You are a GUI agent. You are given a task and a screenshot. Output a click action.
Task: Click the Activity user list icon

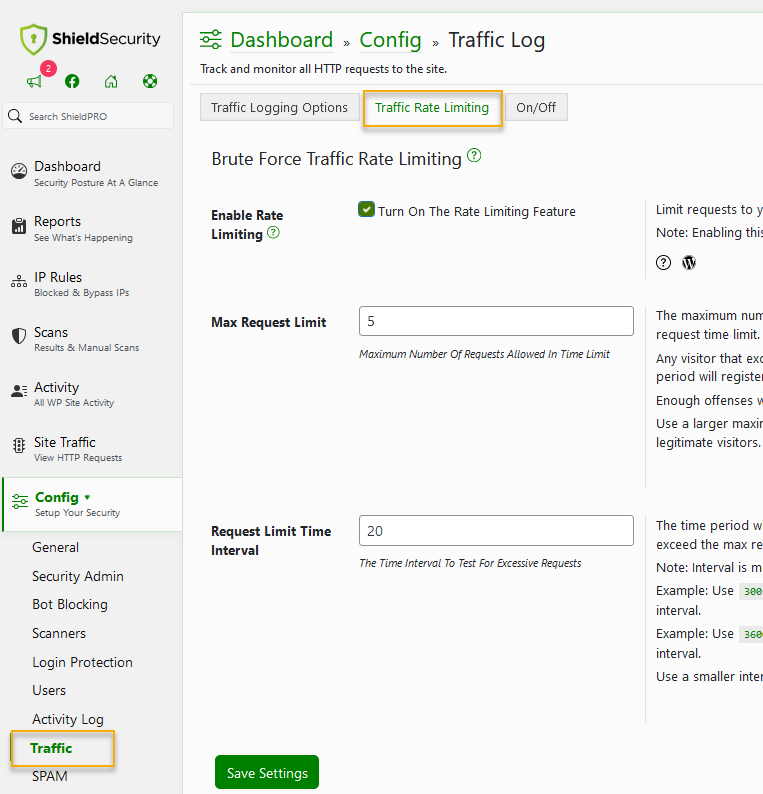[19, 391]
